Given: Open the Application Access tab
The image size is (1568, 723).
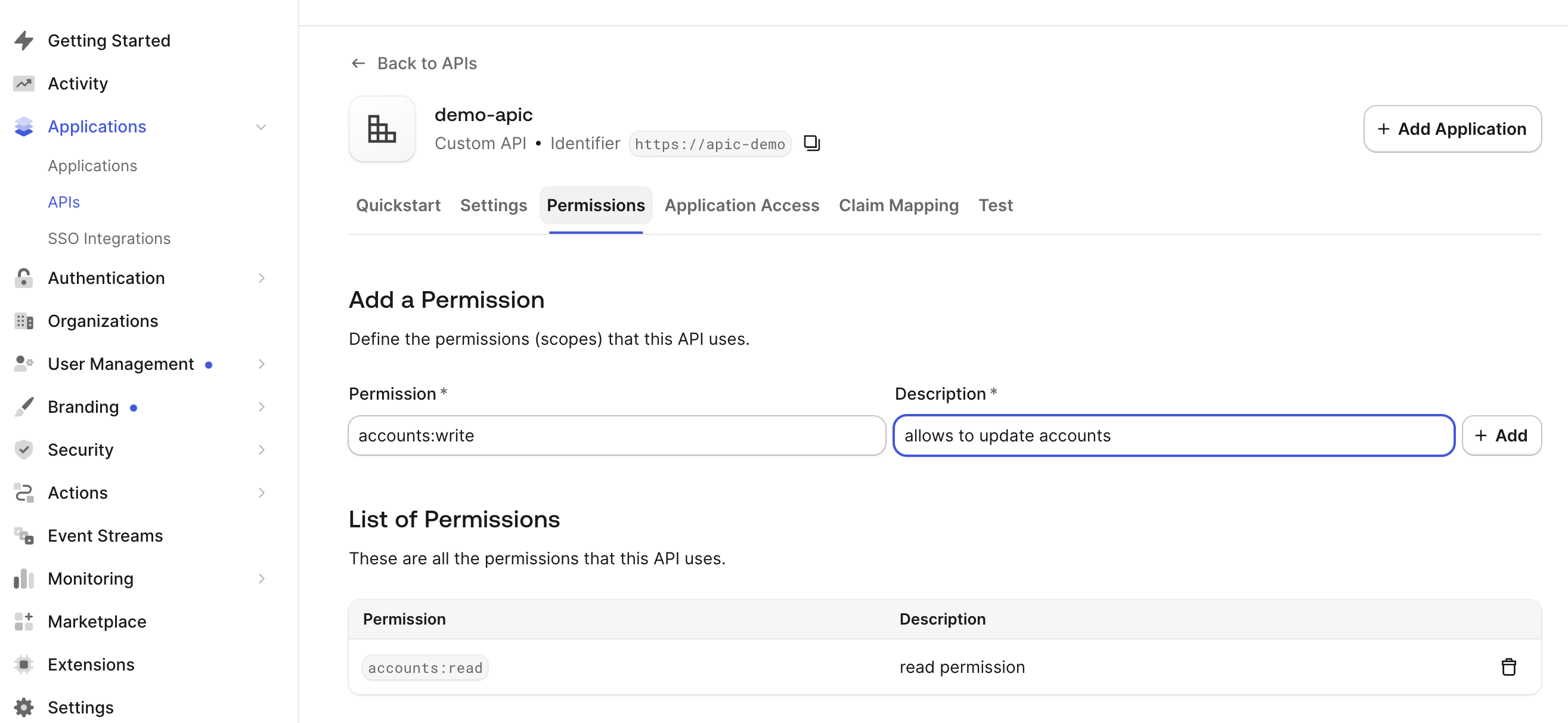Looking at the screenshot, I should [x=742, y=205].
